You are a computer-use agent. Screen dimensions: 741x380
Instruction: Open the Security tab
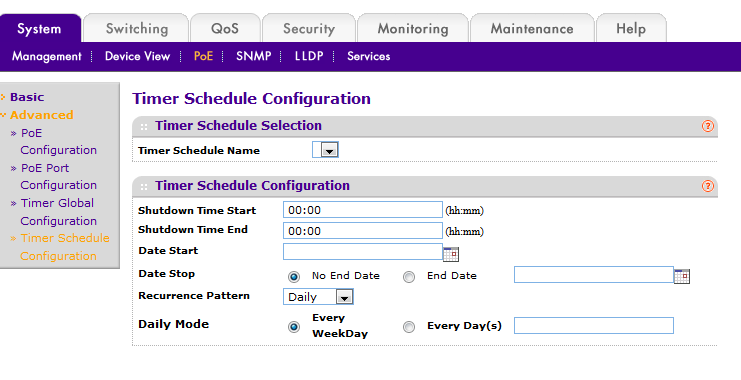point(309,29)
